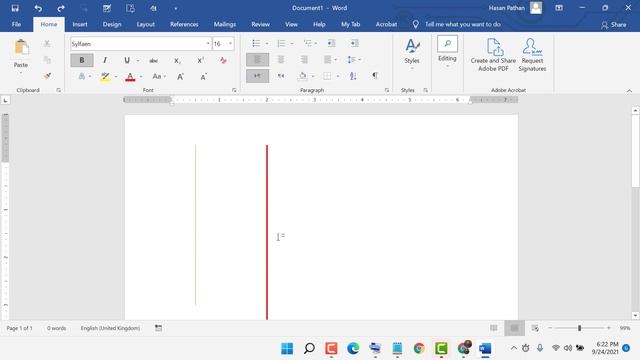Align paragraph to the right
The image size is (640, 360).
pos(304,60)
